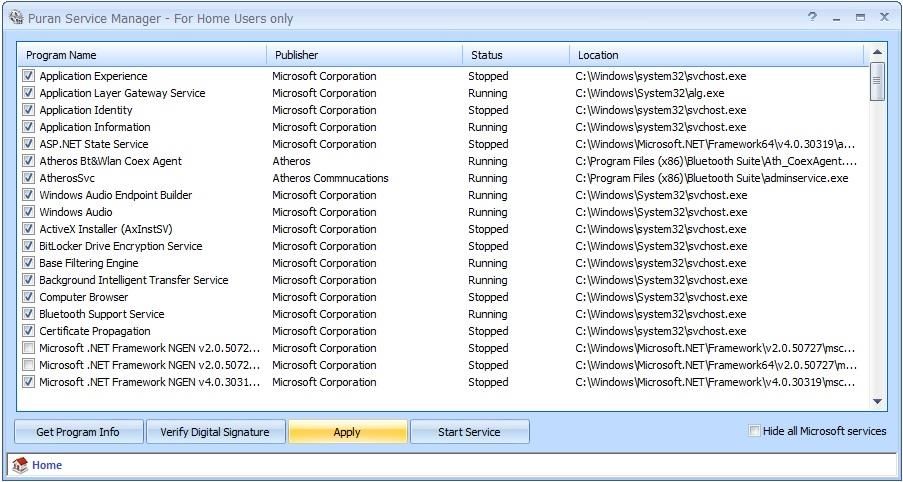The image size is (903, 482).
Task: Uncheck the Base Filtering Engine checkbox
Action: click(x=28, y=263)
